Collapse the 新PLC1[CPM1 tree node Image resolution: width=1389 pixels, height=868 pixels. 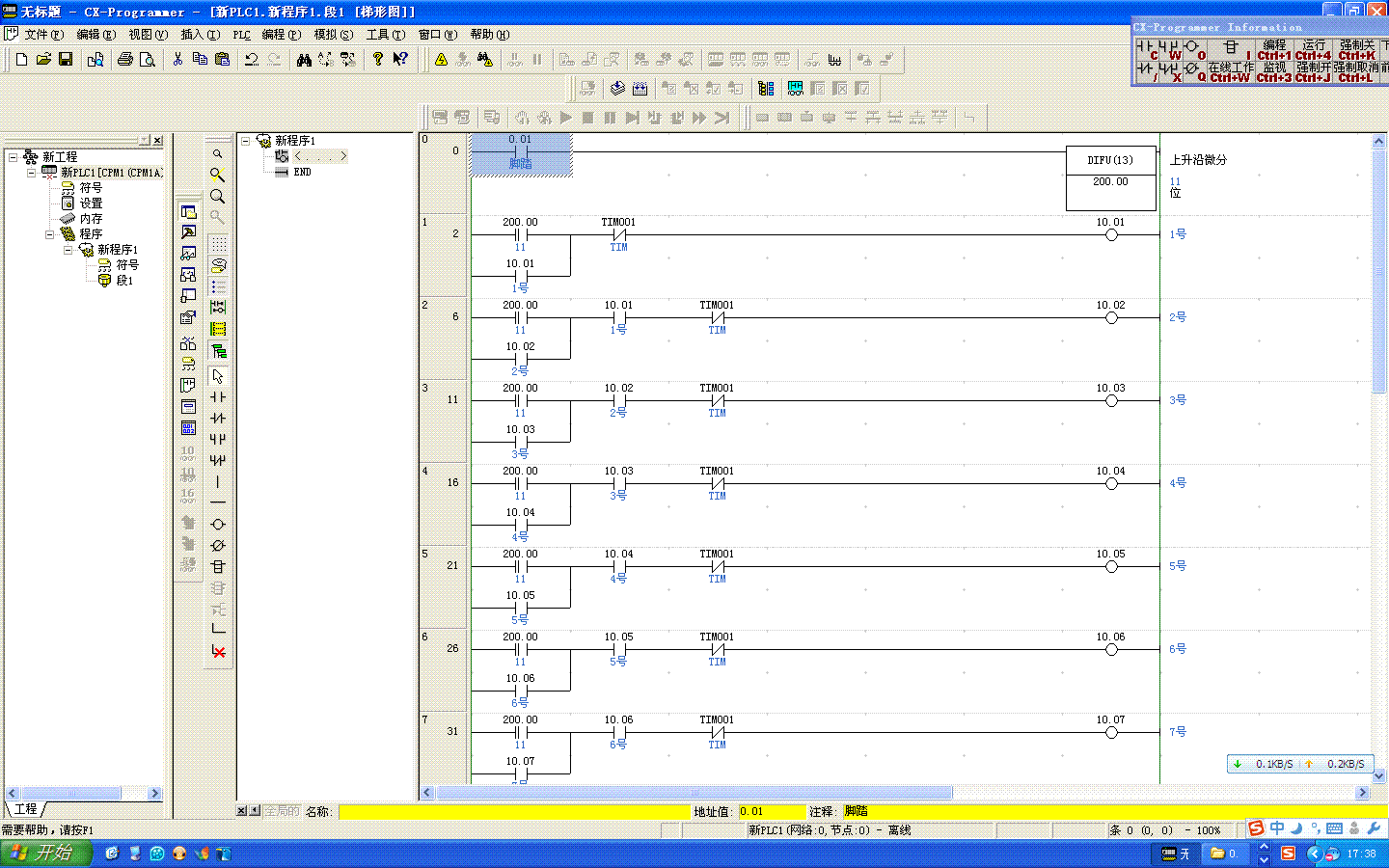[31, 172]
